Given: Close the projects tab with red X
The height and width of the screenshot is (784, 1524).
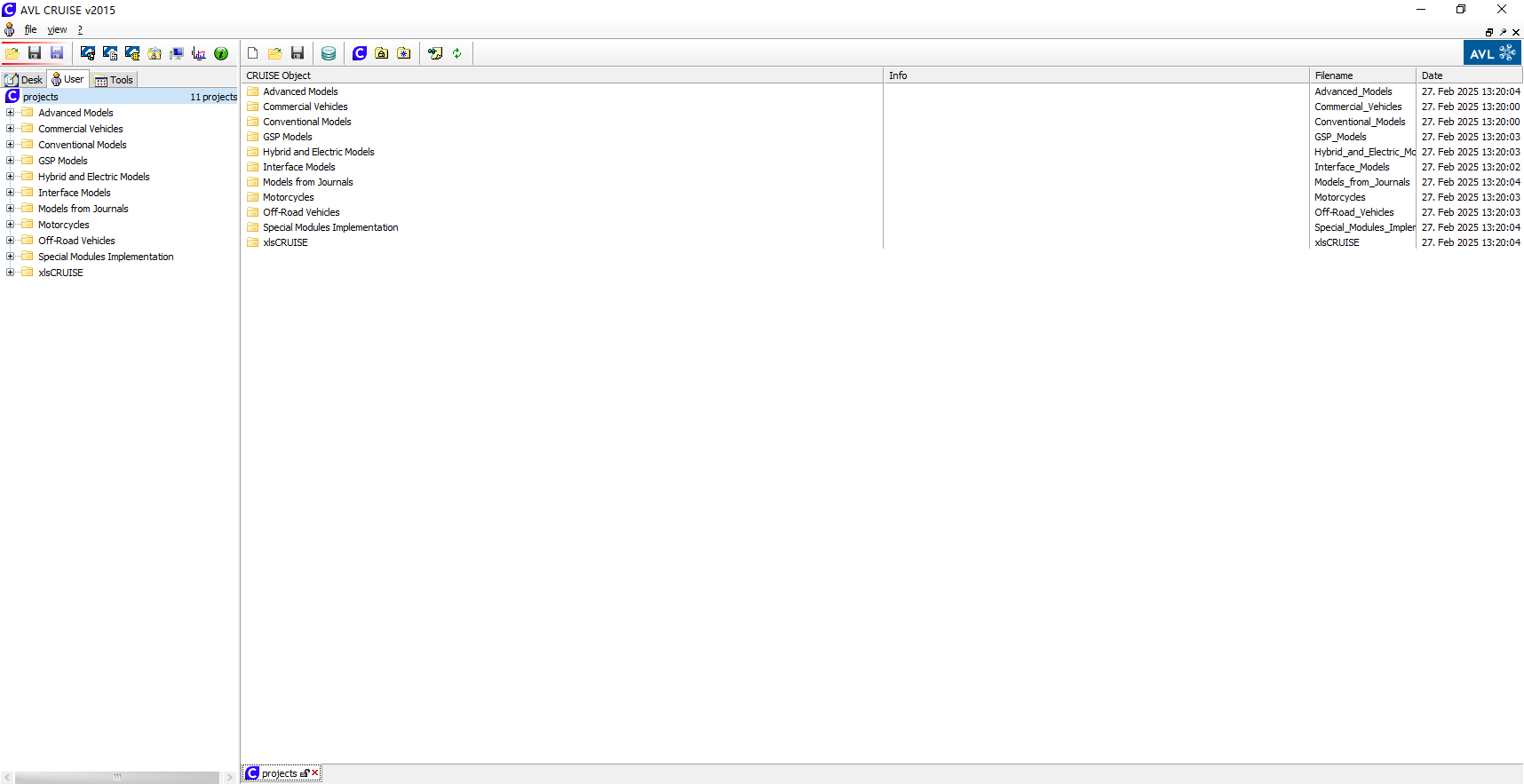Looking at the screenshot, I should pyautogui.click(x=315, y=773).
